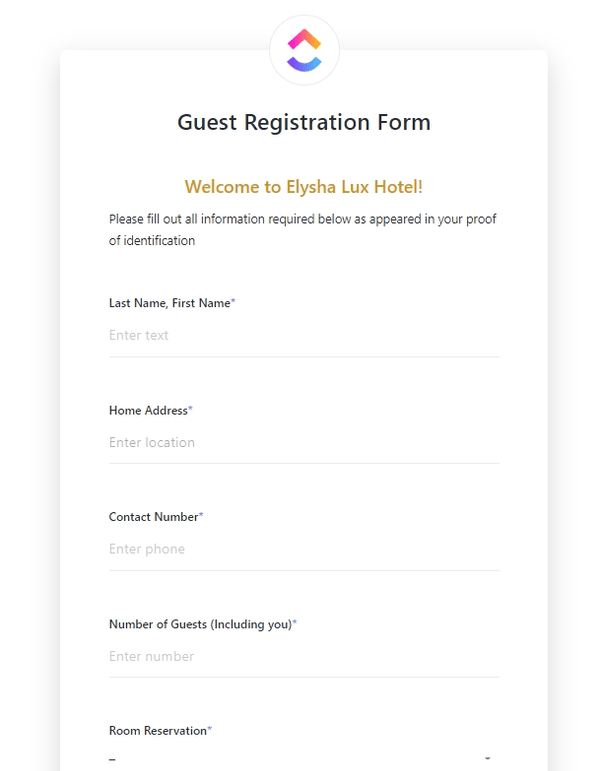This screenshot has width=600, height=771.
Task: Focus the Contact Number phone field
Action: tap(304, 549)
